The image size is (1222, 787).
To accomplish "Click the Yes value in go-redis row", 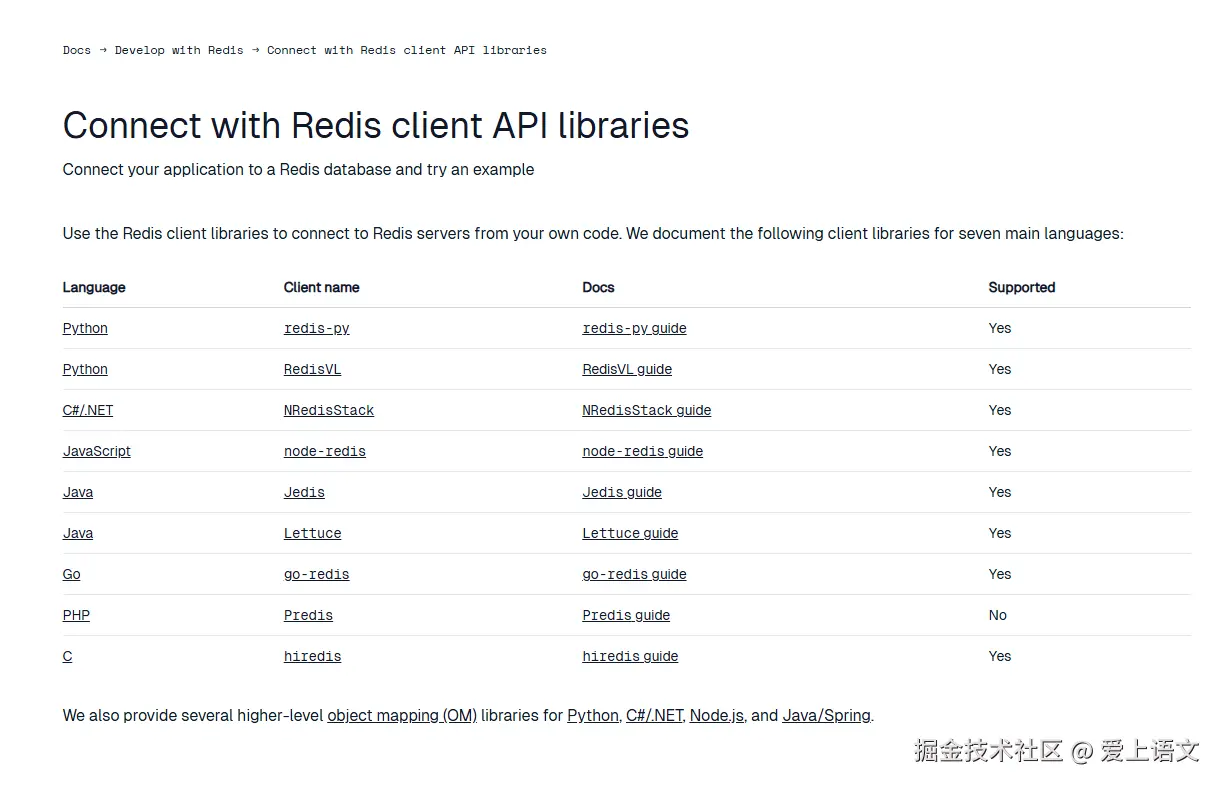I will point(1000,574).
